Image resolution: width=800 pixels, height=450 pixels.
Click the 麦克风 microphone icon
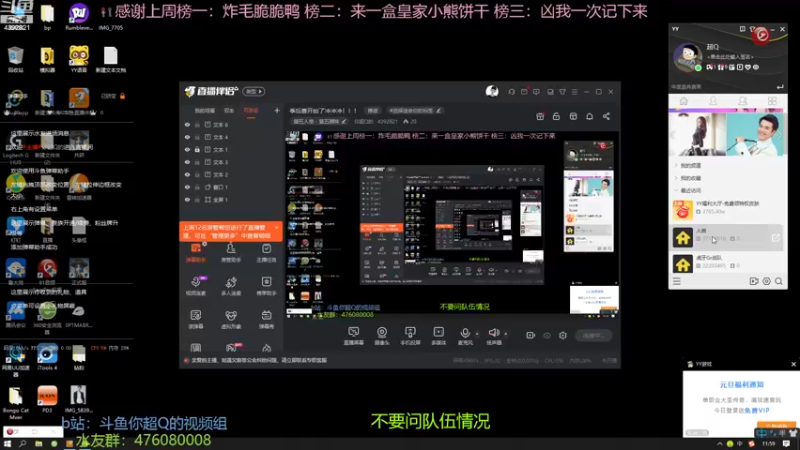coord(465,333)
